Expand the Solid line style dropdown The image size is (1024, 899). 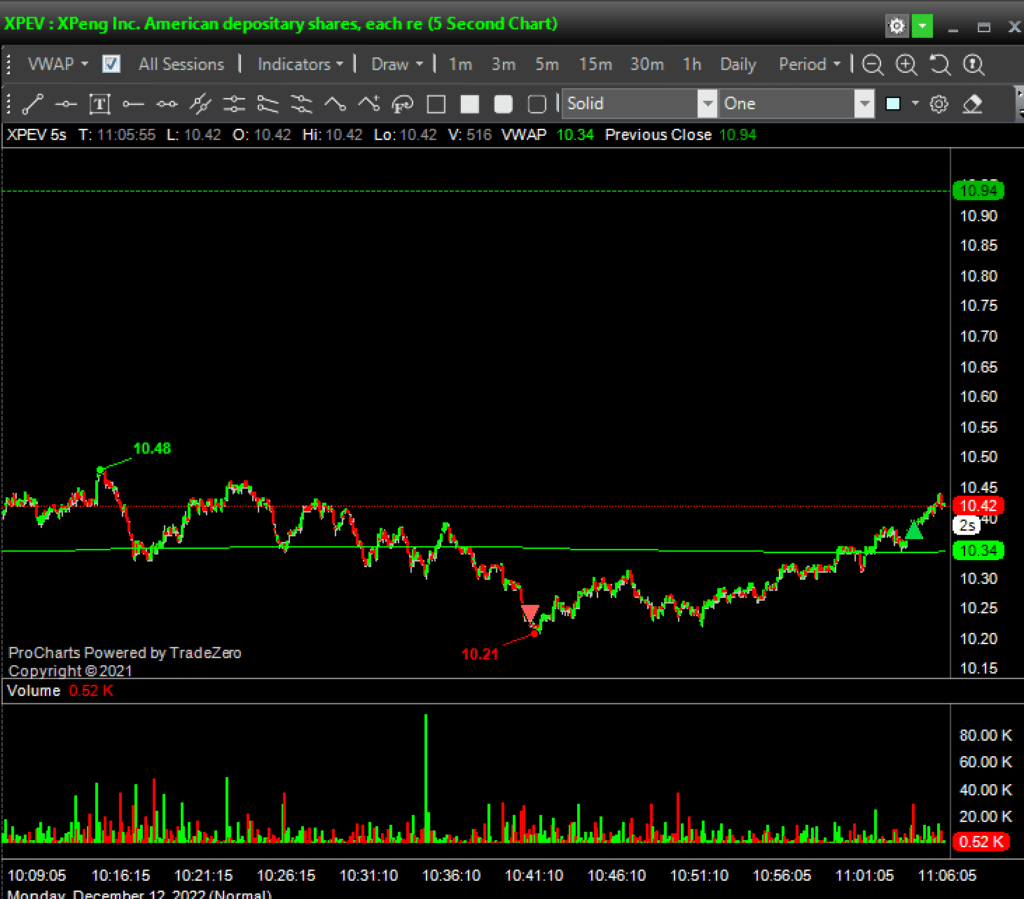(707, 104)
